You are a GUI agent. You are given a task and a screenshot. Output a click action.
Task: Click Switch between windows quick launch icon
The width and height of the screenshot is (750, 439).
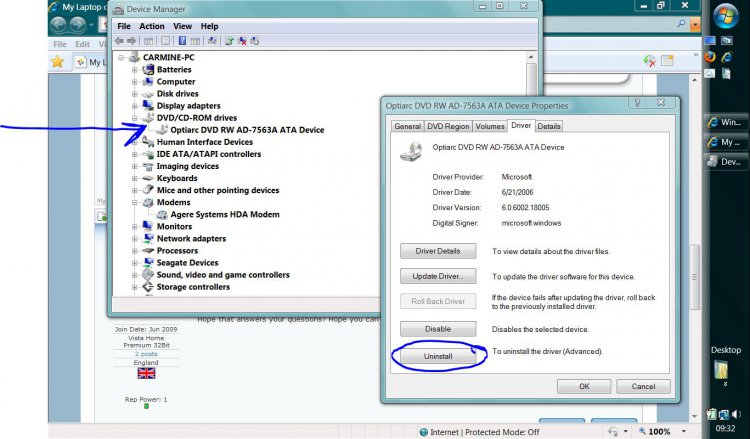727,41
